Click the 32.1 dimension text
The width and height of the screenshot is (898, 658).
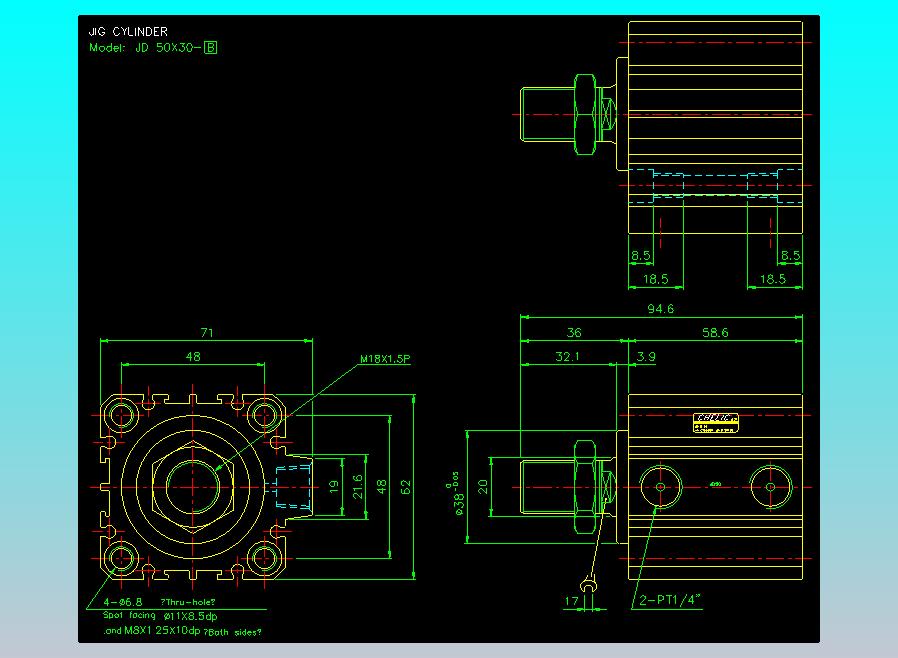click(568, 357)
